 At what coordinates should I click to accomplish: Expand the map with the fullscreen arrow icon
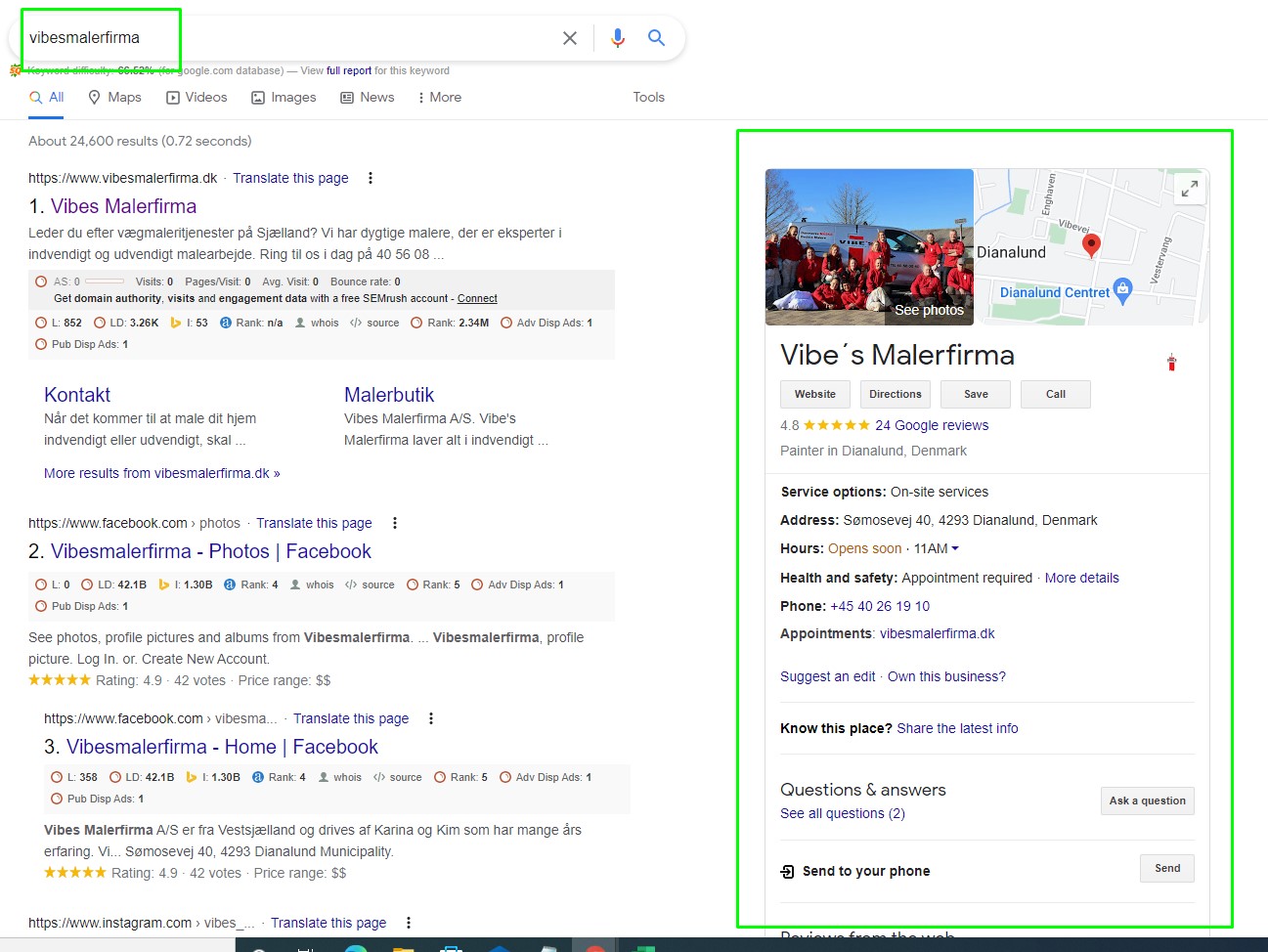click(1189, 189)
